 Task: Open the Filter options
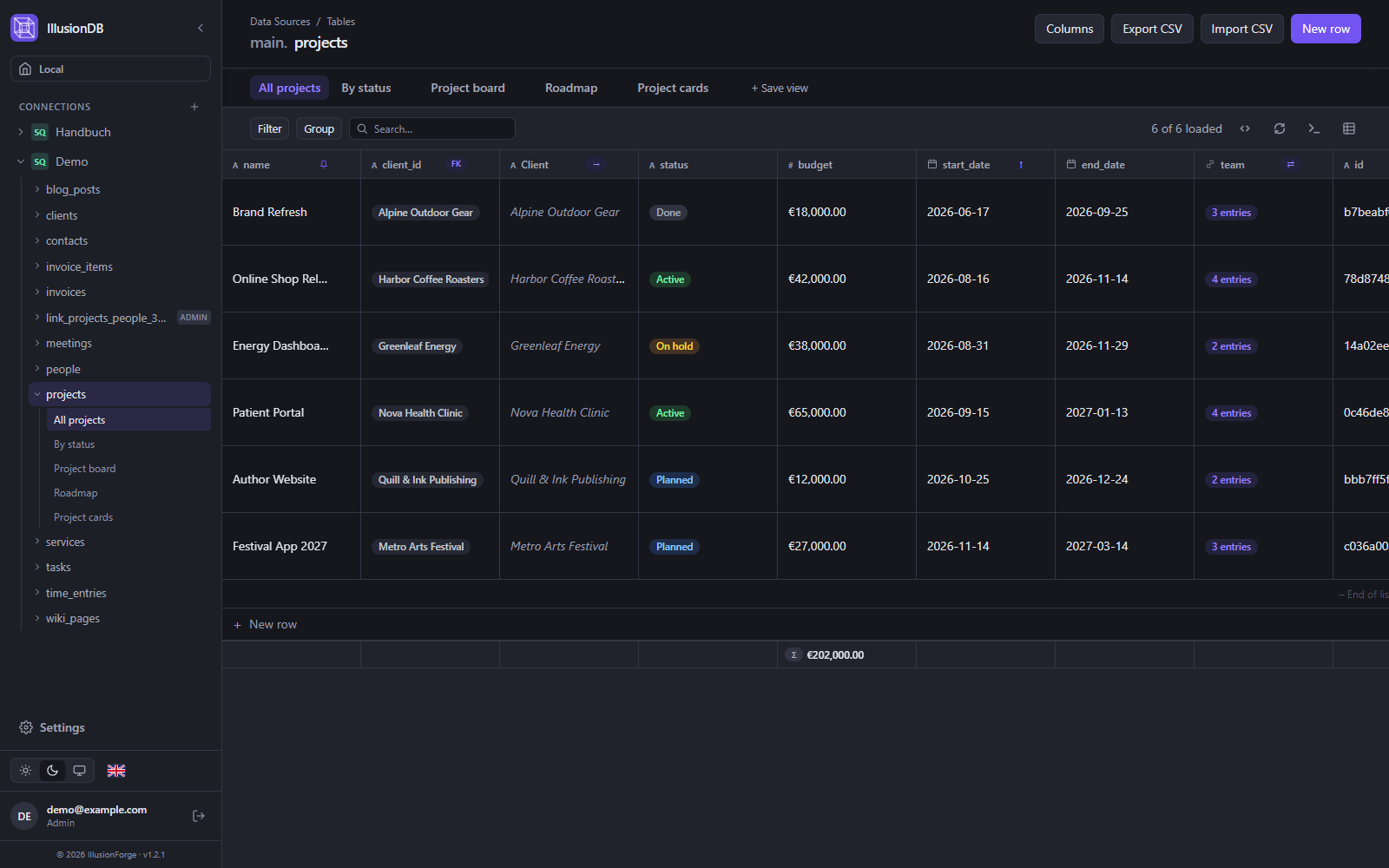tap(269, 128)
